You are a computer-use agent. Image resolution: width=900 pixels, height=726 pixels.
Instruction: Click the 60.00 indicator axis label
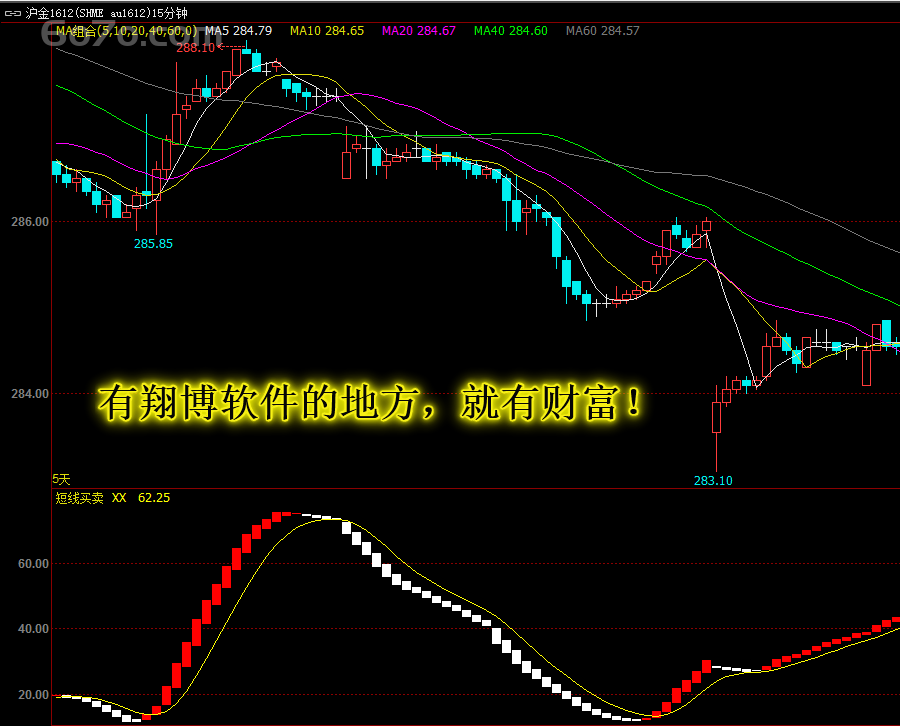click(33, 564)
